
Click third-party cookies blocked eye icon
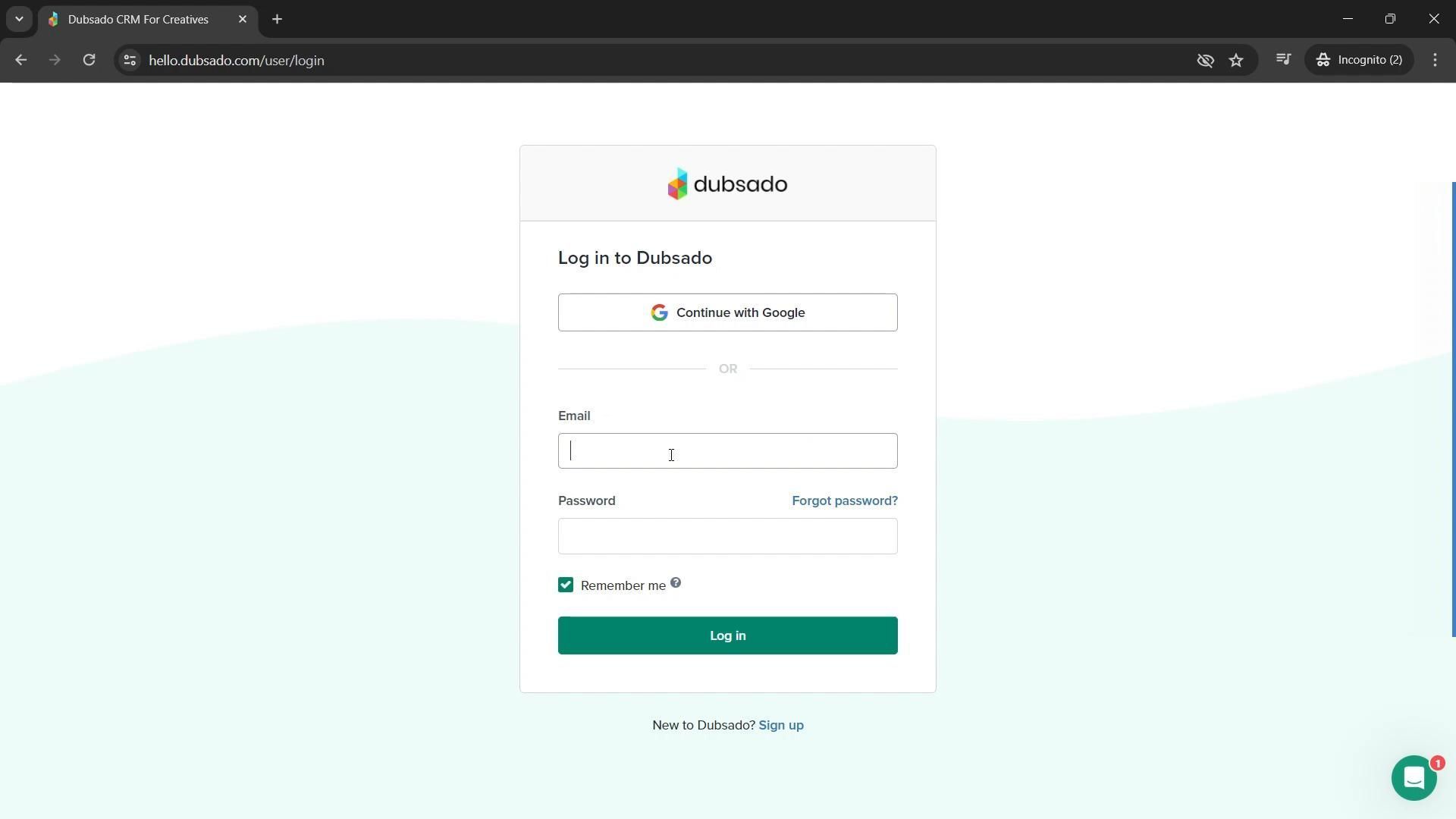[1205, 60]
